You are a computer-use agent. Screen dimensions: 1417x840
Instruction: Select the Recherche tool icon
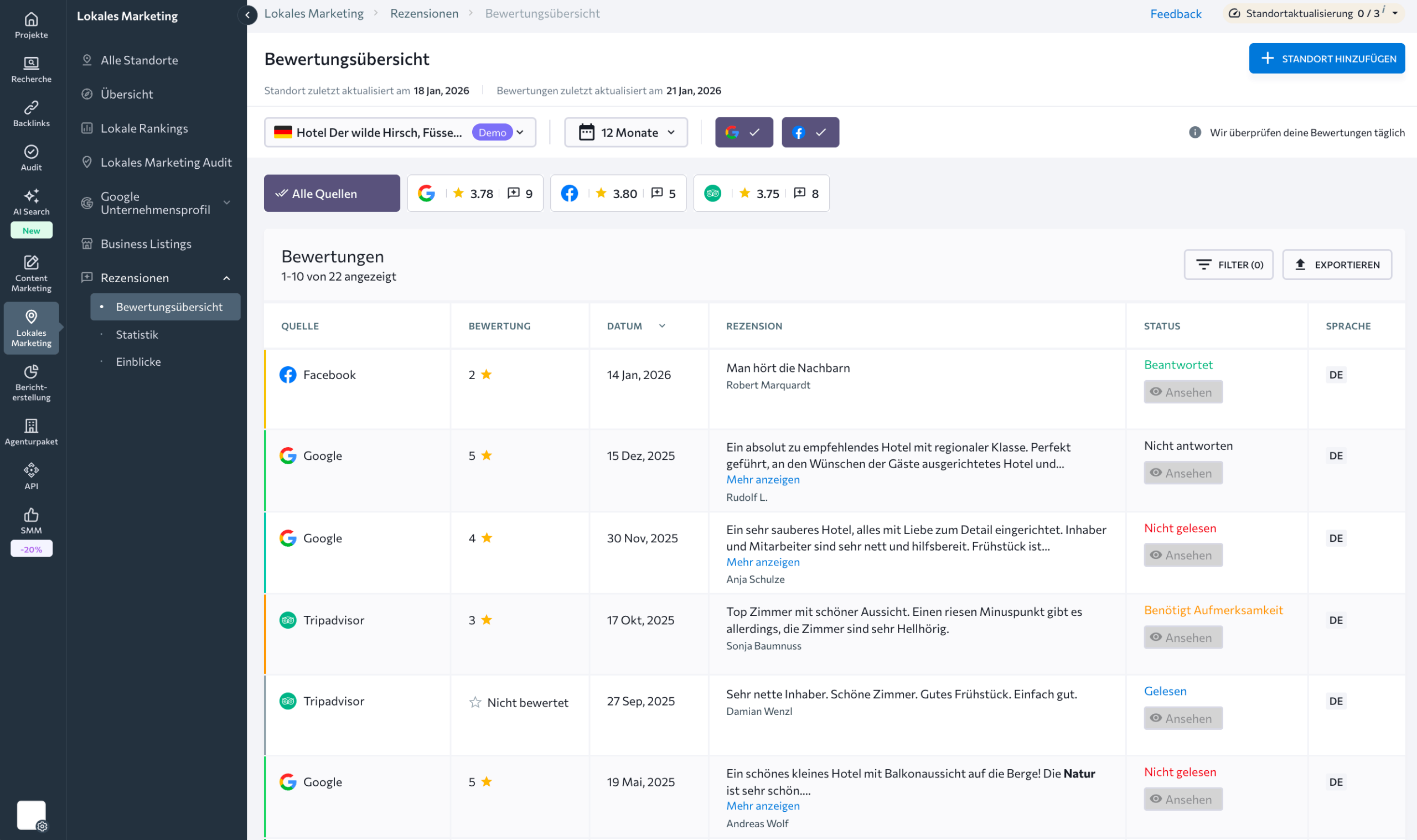(31, 68)
